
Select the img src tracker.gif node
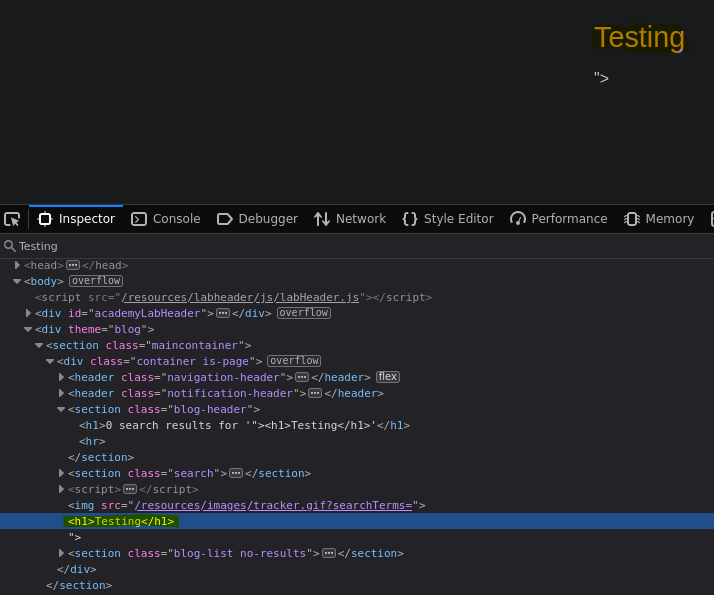246,505
